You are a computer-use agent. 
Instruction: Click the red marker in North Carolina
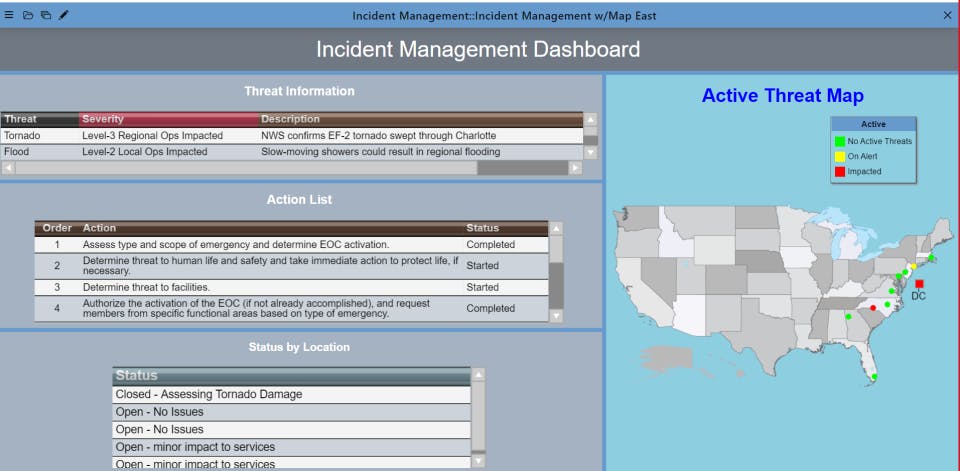(873, 307)
